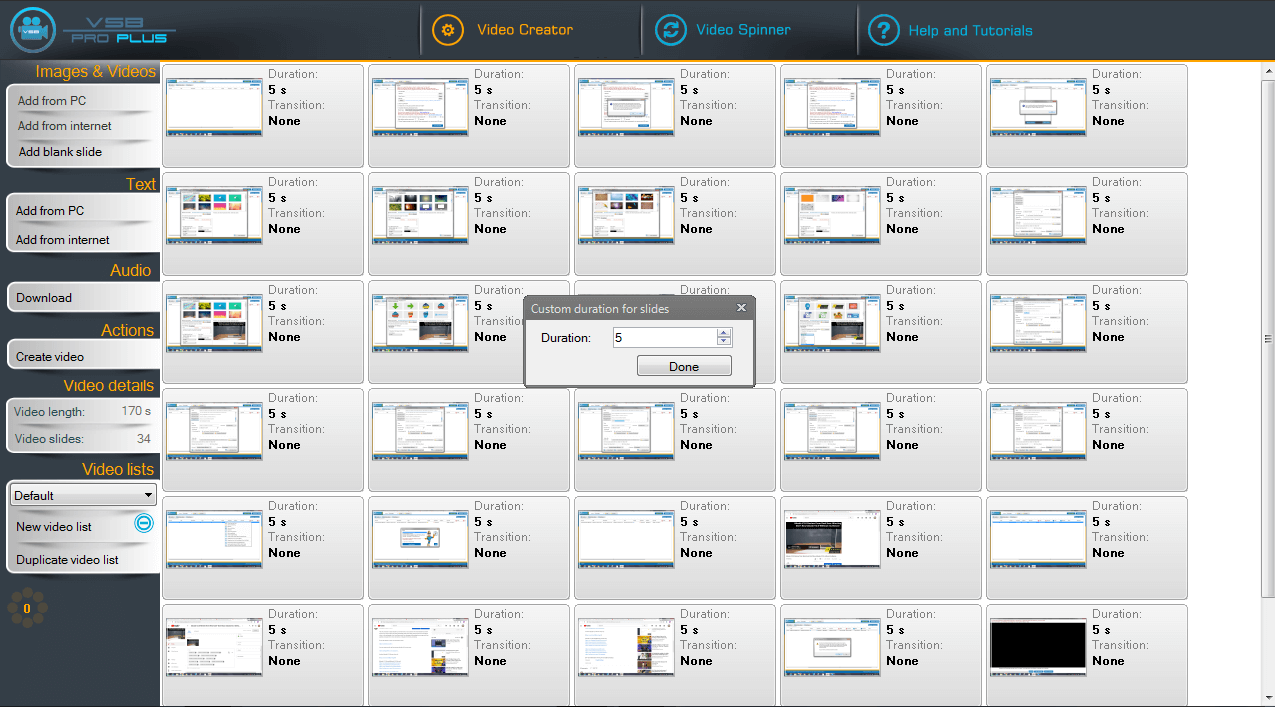Click the VSB Pro Plus camera logo
The height and width of the screenshot is (707, 1275).
coord(32,30)
